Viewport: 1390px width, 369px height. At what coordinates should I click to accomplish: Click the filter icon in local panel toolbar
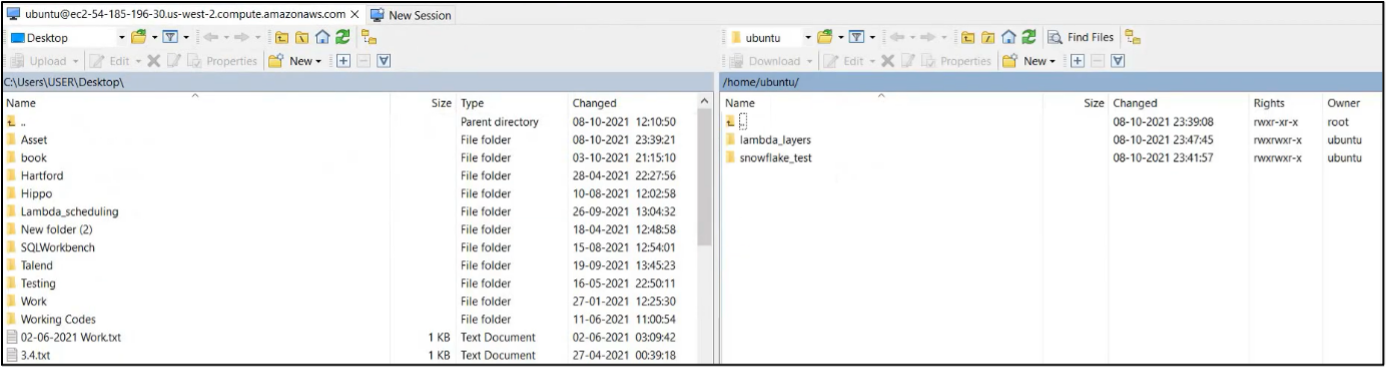point(169,38)
